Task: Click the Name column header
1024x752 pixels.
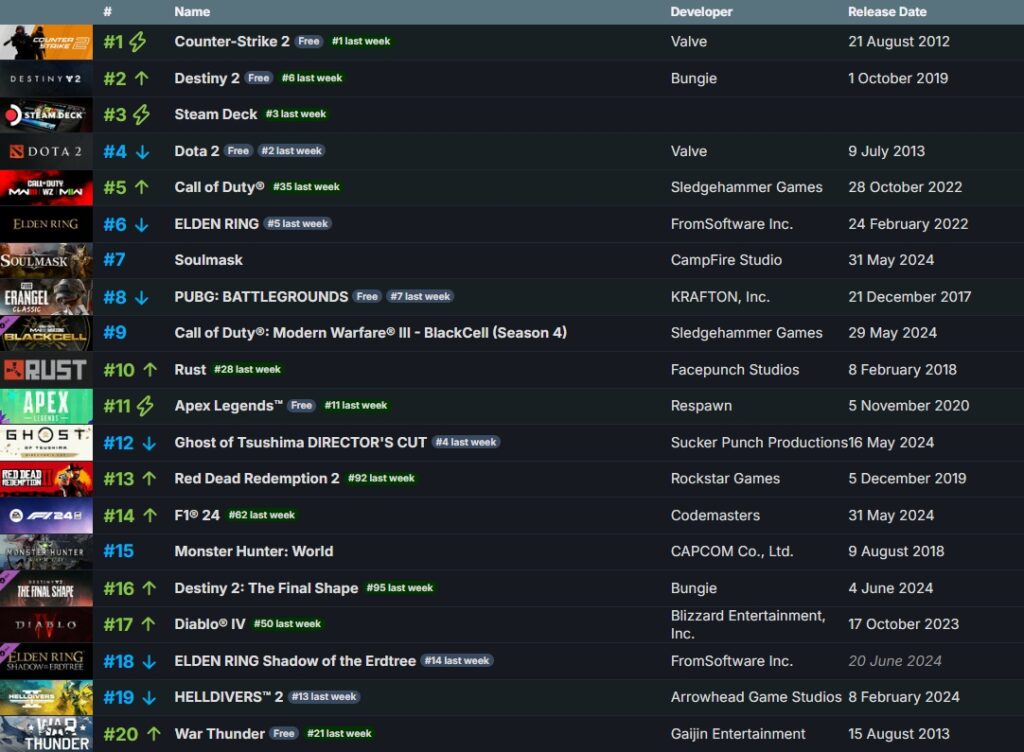Action: pyautogui.click(x=191, y=11)
